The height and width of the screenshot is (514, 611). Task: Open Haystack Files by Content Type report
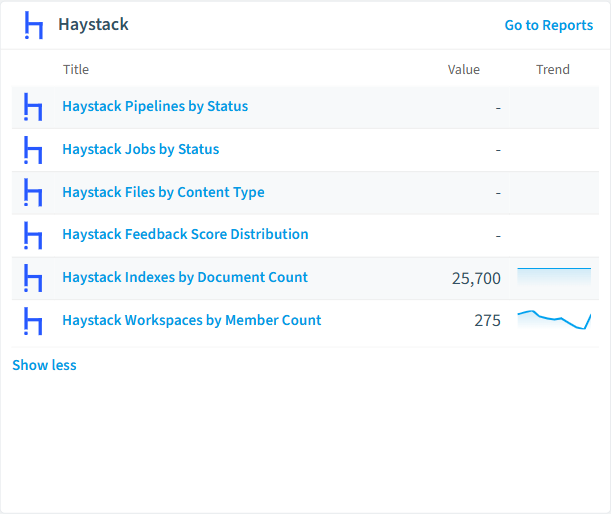pos(163,192)
